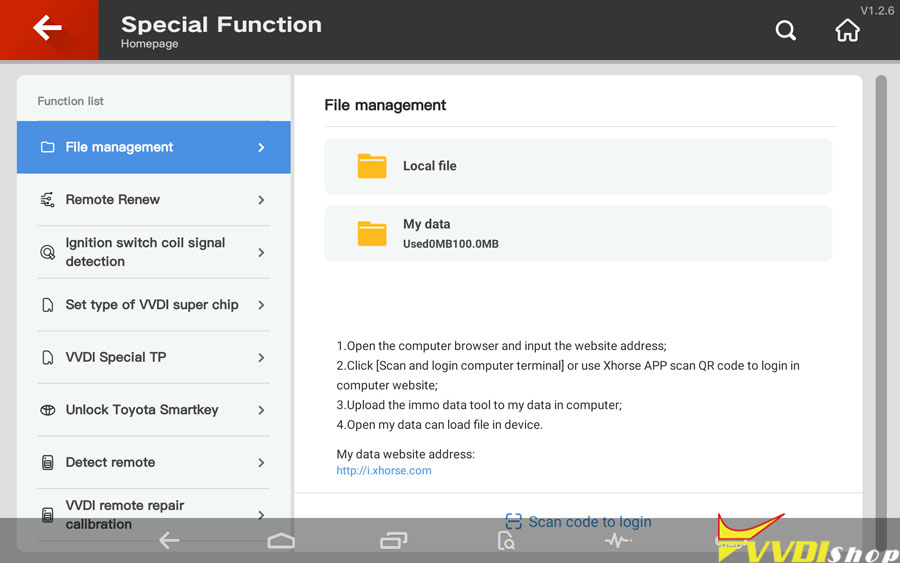The image size is (900, 563).
Task: Select File management in function list
Action: [x=154, y=148]
